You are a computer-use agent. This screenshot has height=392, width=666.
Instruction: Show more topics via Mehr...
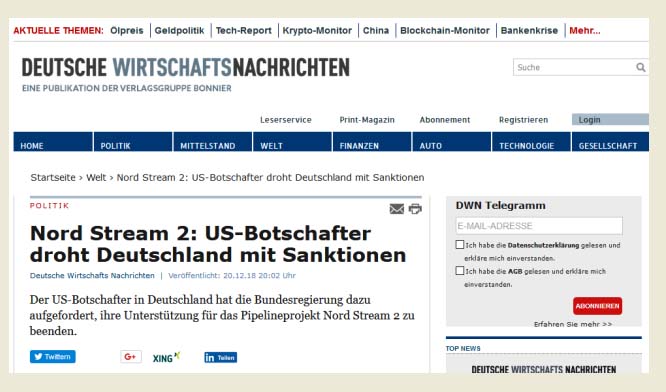tap(585, 31)
